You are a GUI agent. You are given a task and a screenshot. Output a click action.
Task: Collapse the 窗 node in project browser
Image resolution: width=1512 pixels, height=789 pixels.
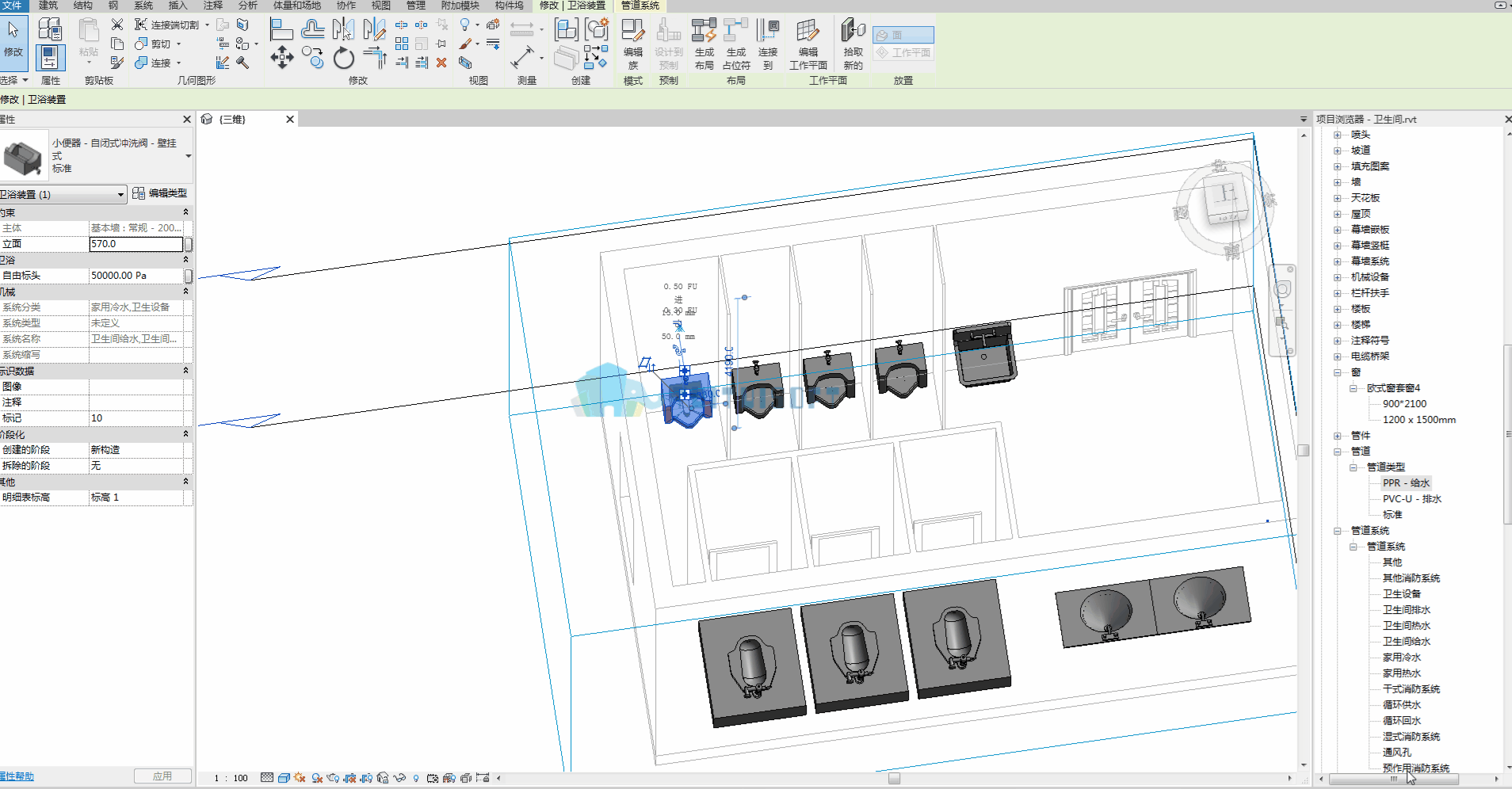tap(1338, 372)
